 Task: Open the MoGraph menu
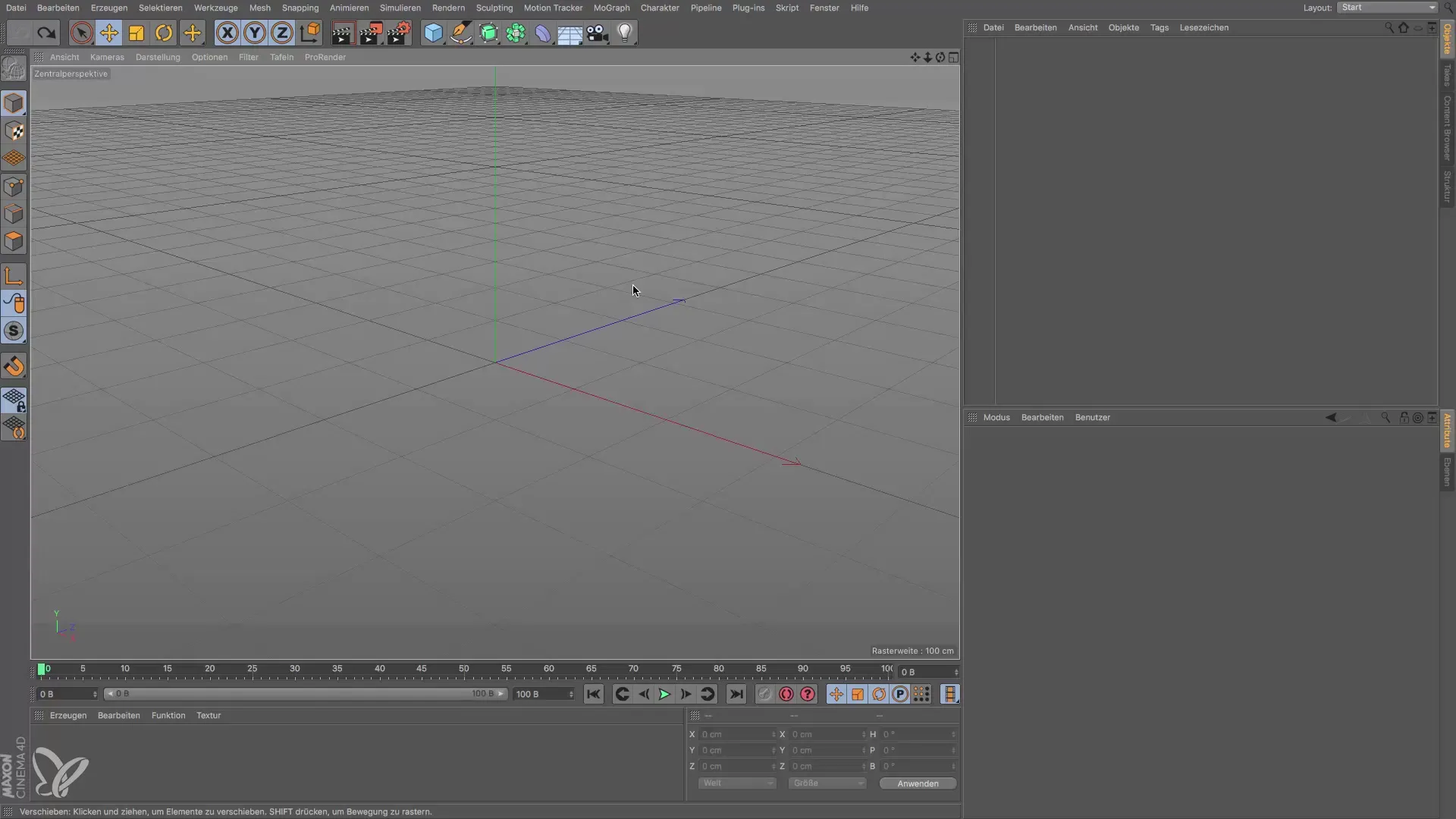611,8
